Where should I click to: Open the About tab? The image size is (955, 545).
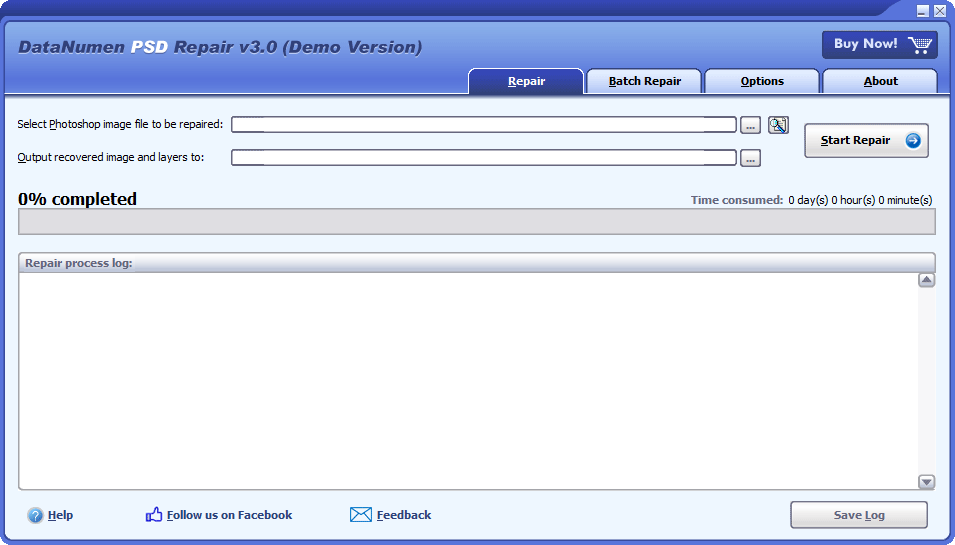point(880,81)
